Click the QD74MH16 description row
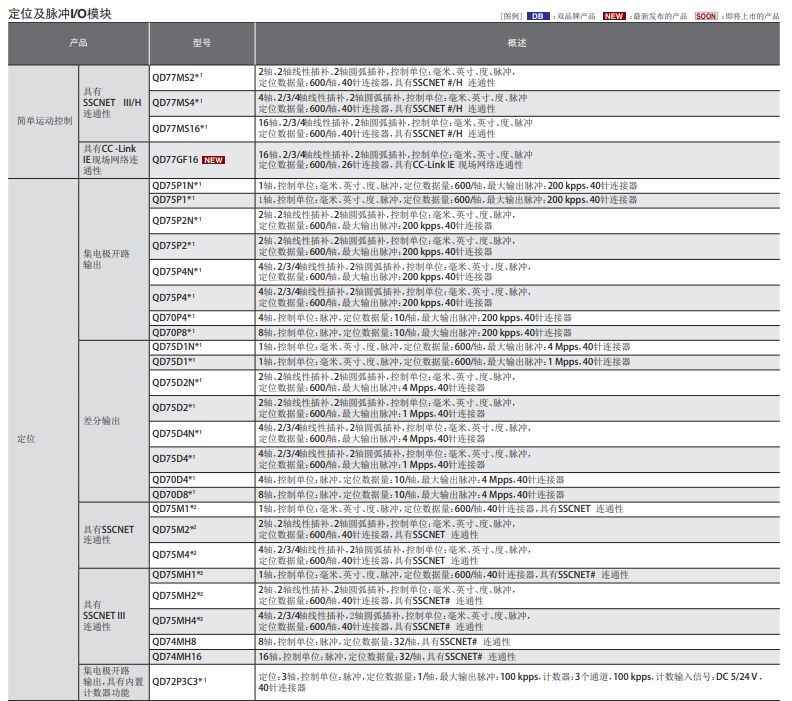 point(518,657)
